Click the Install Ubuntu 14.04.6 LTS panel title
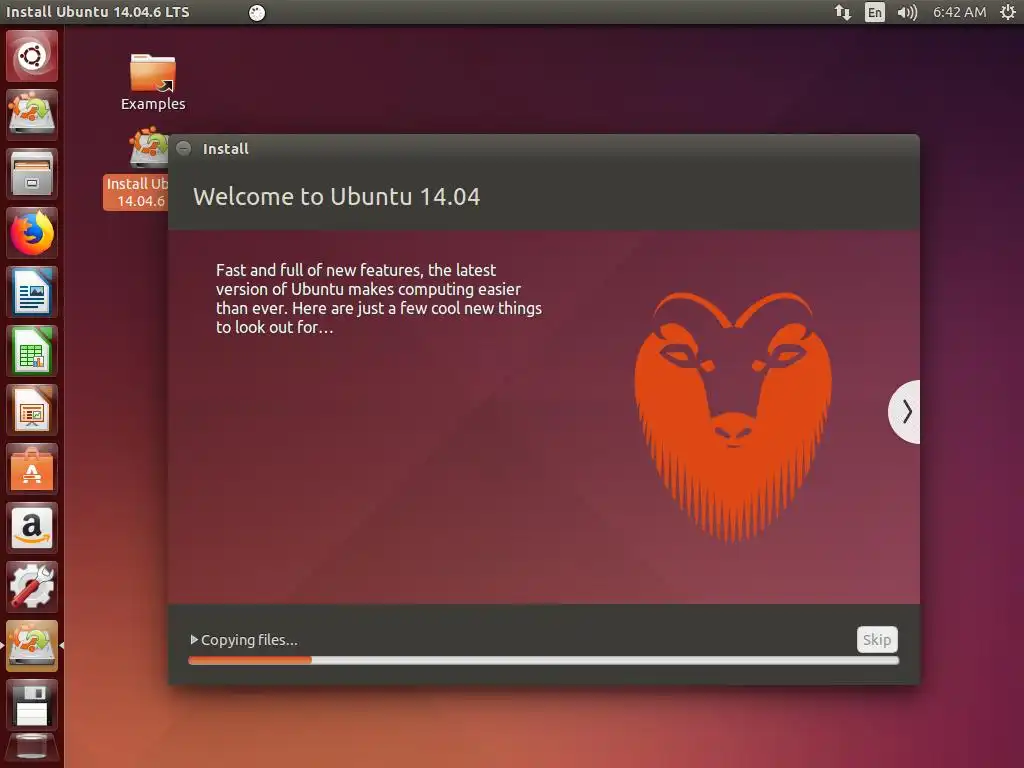The image size is (1024, 768). [97, 12]
